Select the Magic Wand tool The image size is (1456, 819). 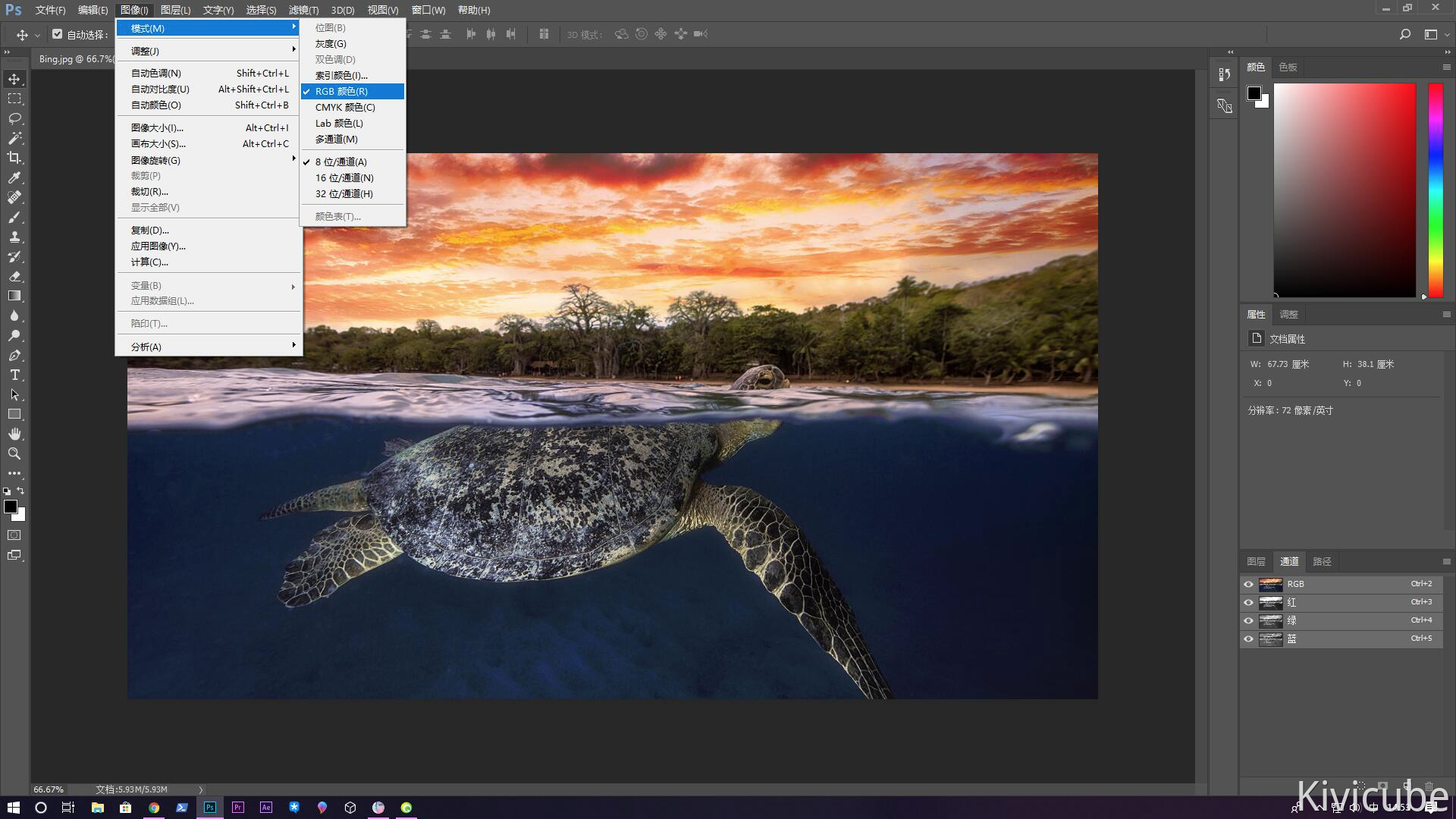(14, 138)
